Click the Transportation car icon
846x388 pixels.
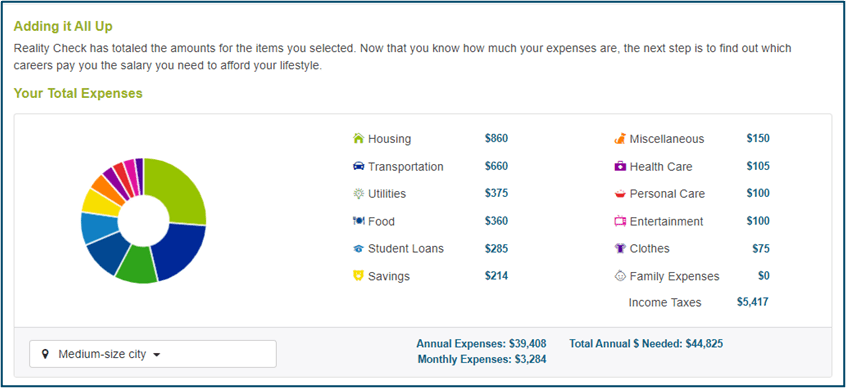coord(358,166)
